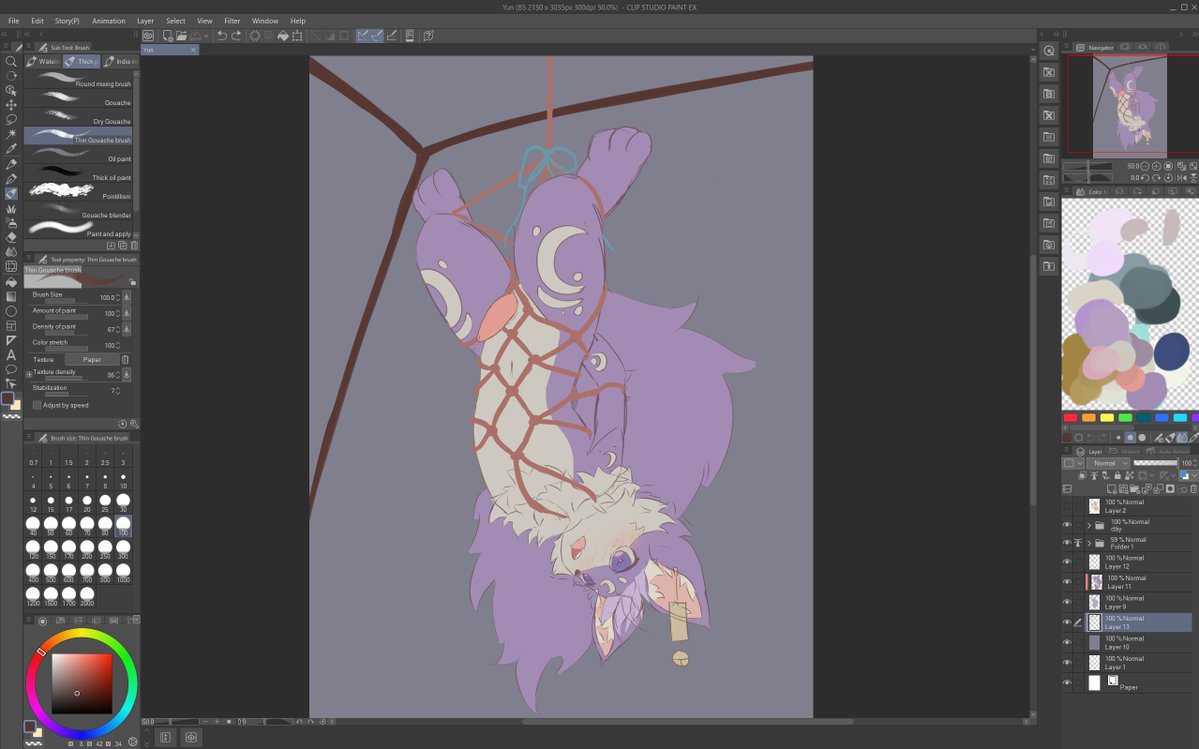Open the Animation menu
The image size is (1199, 749).
pos(109,21)
